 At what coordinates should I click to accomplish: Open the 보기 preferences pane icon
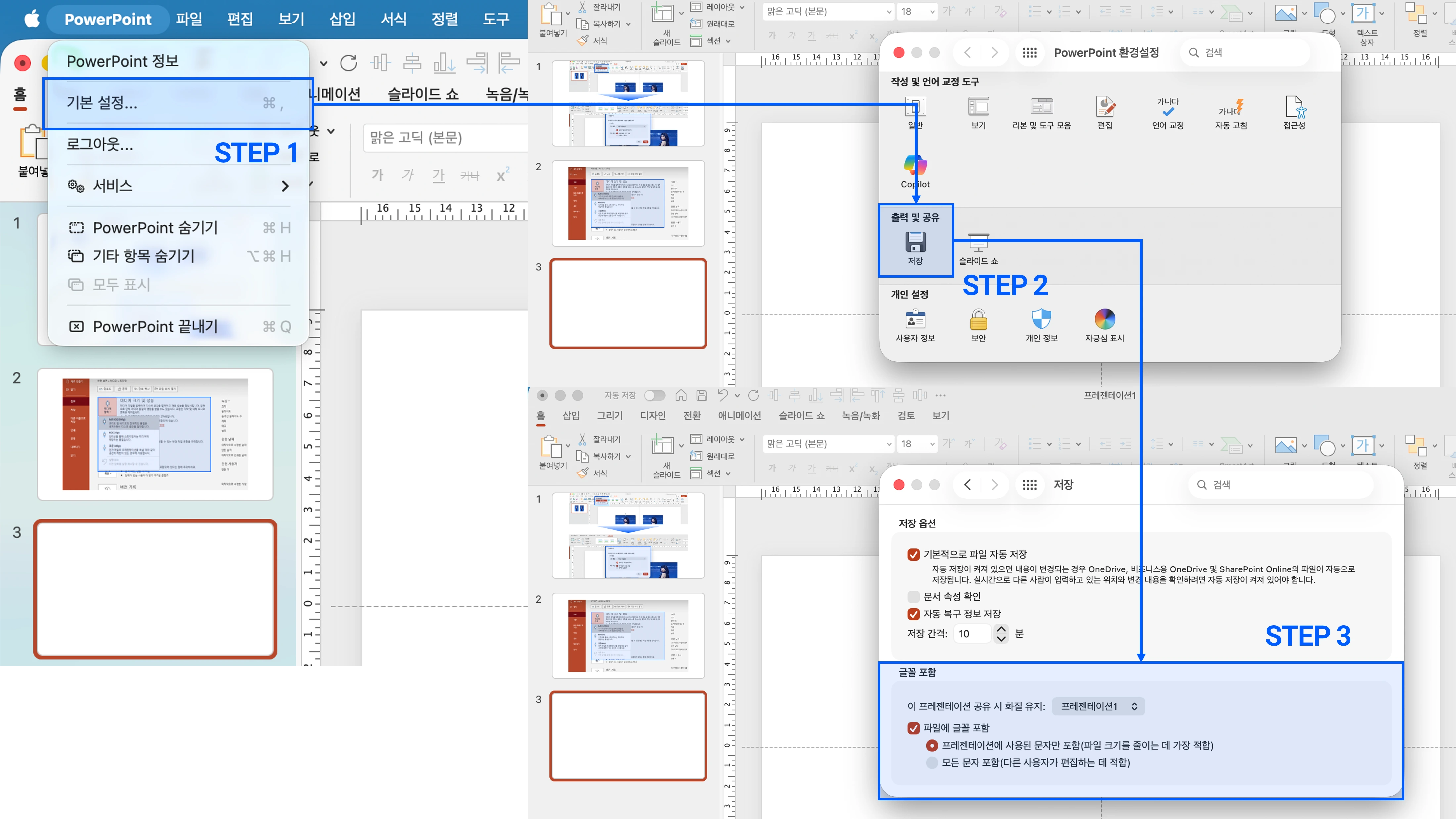pyautogui.click(x=978, y=107)
